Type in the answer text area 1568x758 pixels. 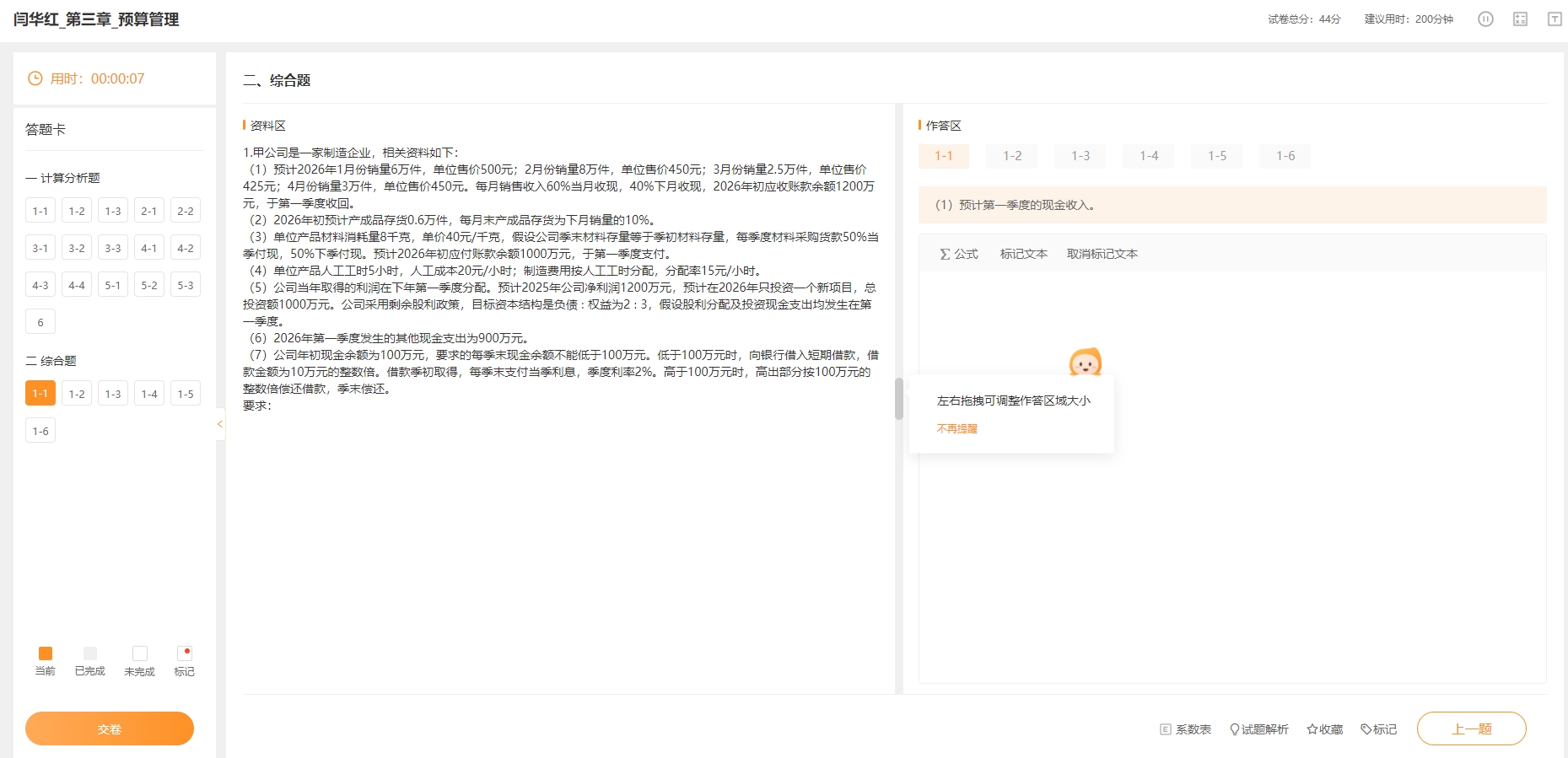click(1231, 548)
